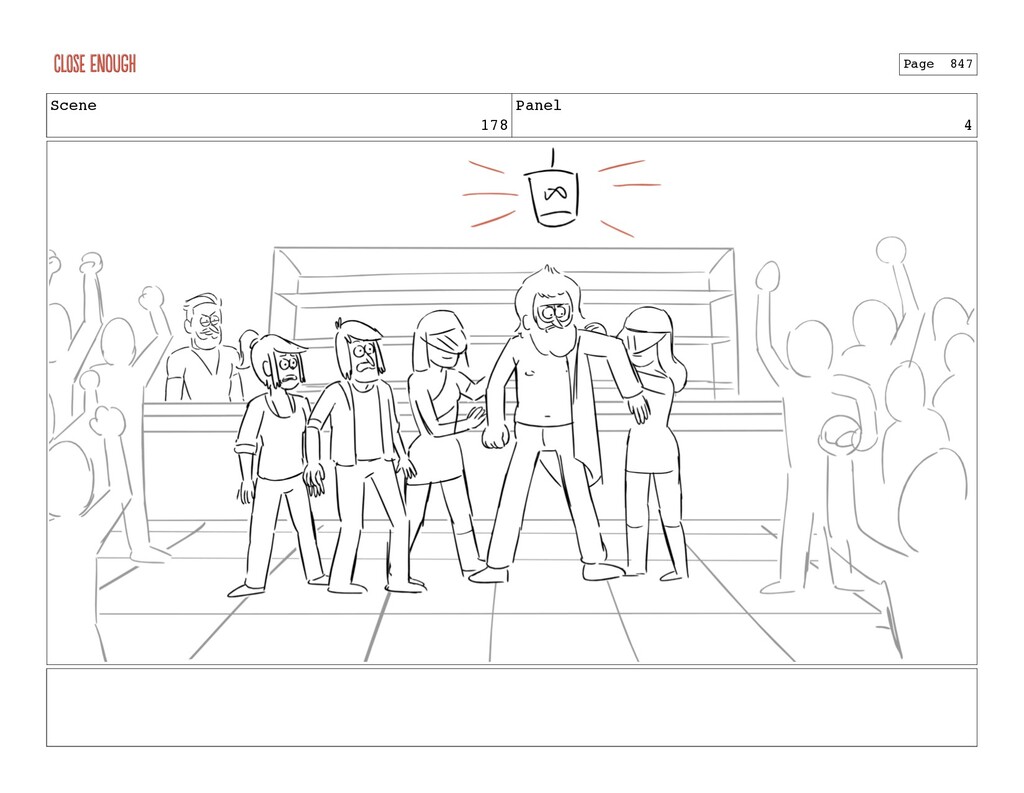Select the Scene label text
The width and height of the screenshot is (1024, 793).
coord(73,106)
